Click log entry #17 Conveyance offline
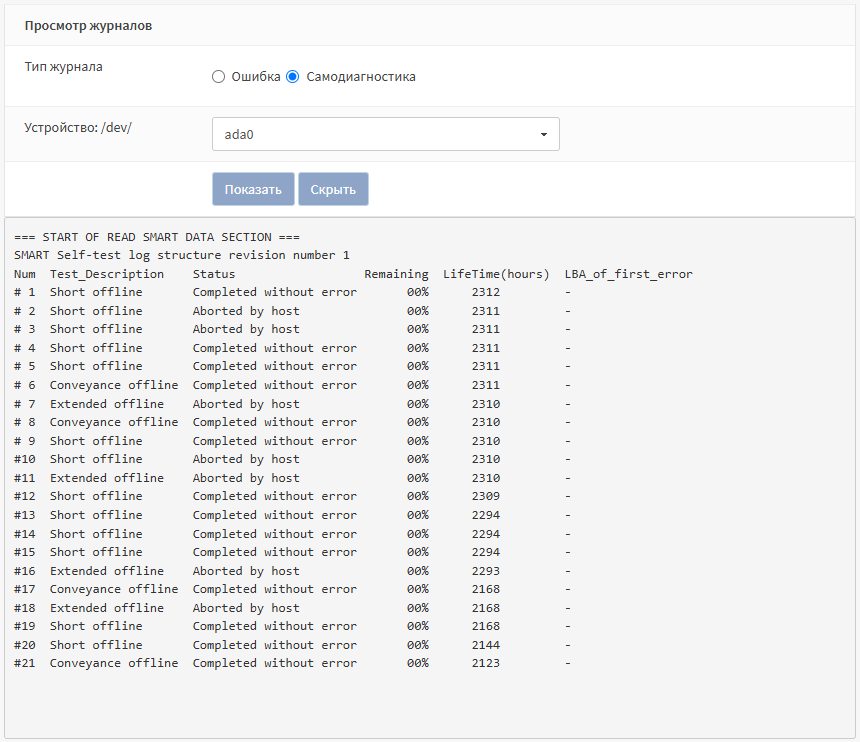The height and width of the screenshot is (742, 860). pyautogui.click(x=114, y=589)
